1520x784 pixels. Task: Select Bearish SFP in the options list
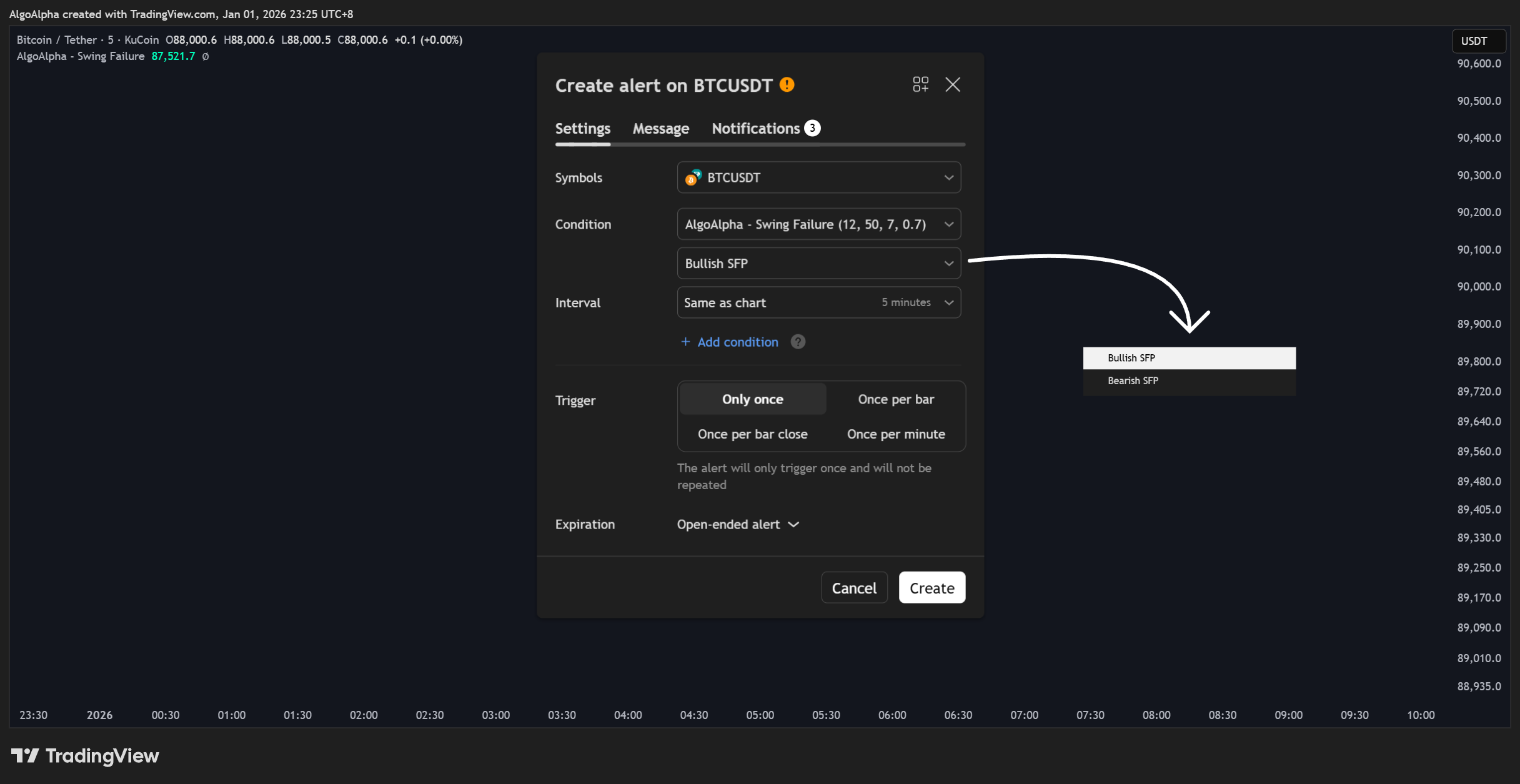tap(1189, 380)
